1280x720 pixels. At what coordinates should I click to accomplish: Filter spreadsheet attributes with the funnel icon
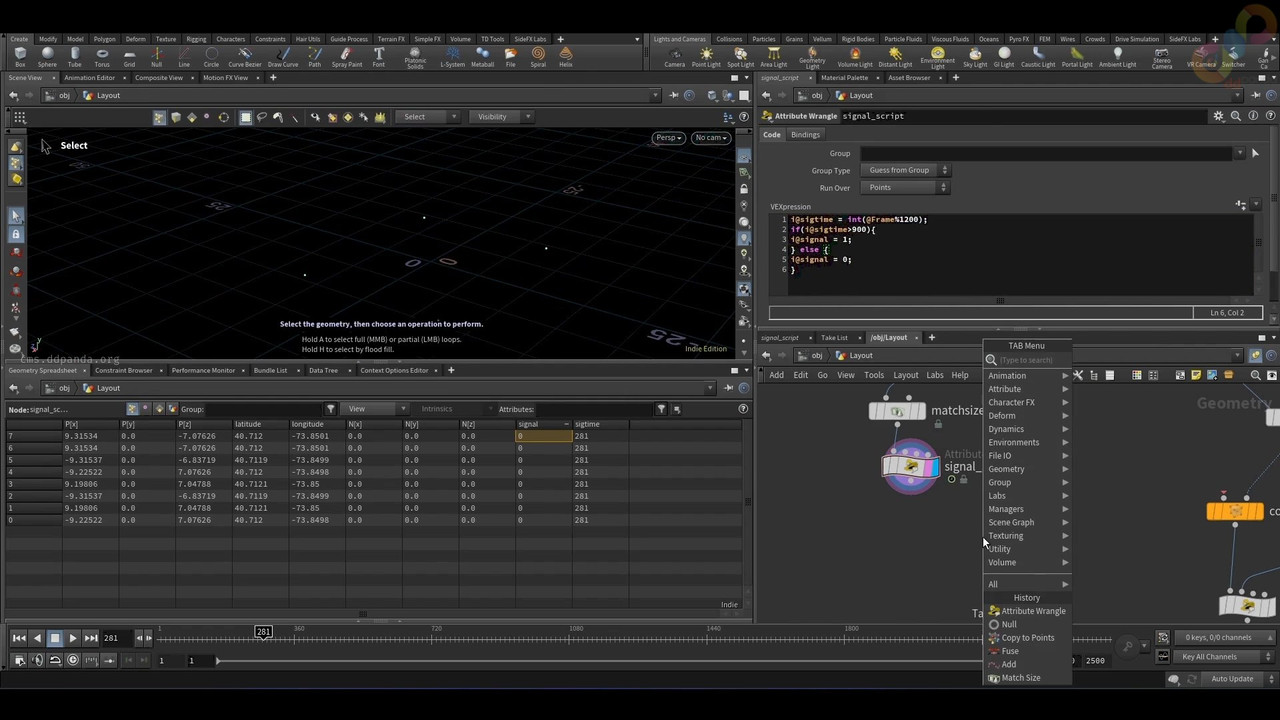click(661, 409)
